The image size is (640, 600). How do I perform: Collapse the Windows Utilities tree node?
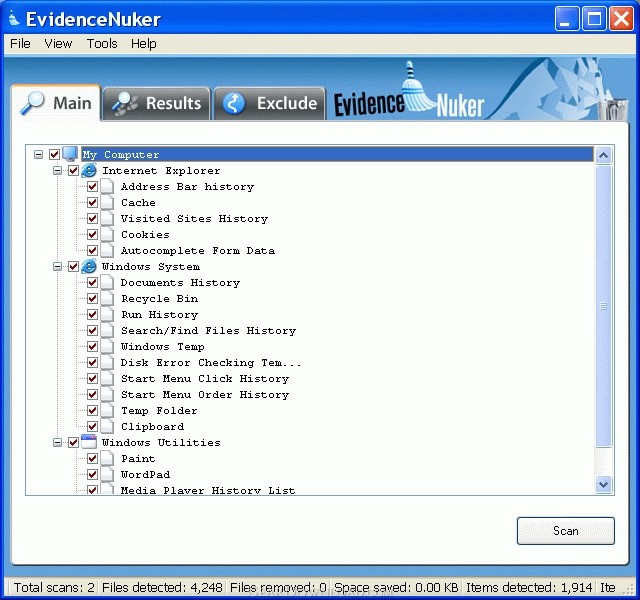[x=58, y=442]
